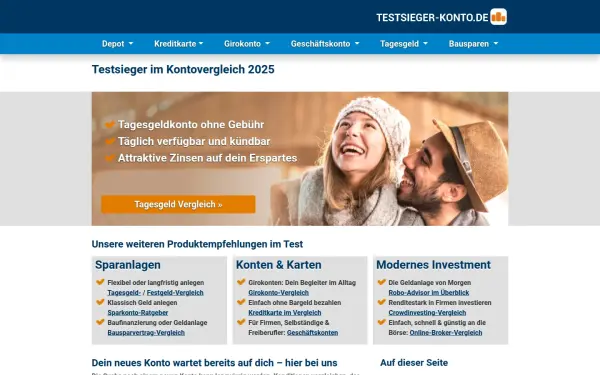The width and height of the screenshot is (600, 375).
Task: Open the TESTSIEGER-KONTO.DE home link text
Action: tap(432, 18)
